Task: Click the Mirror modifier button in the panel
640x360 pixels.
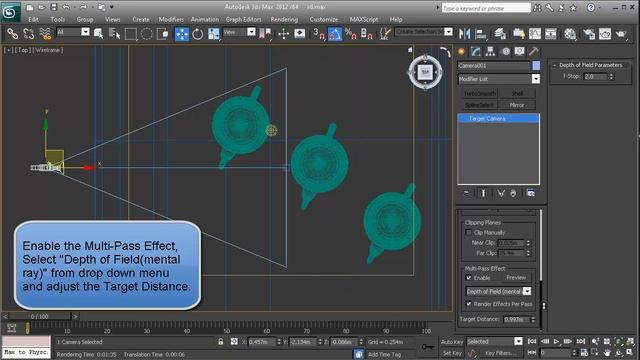Action: click(517, 105)
